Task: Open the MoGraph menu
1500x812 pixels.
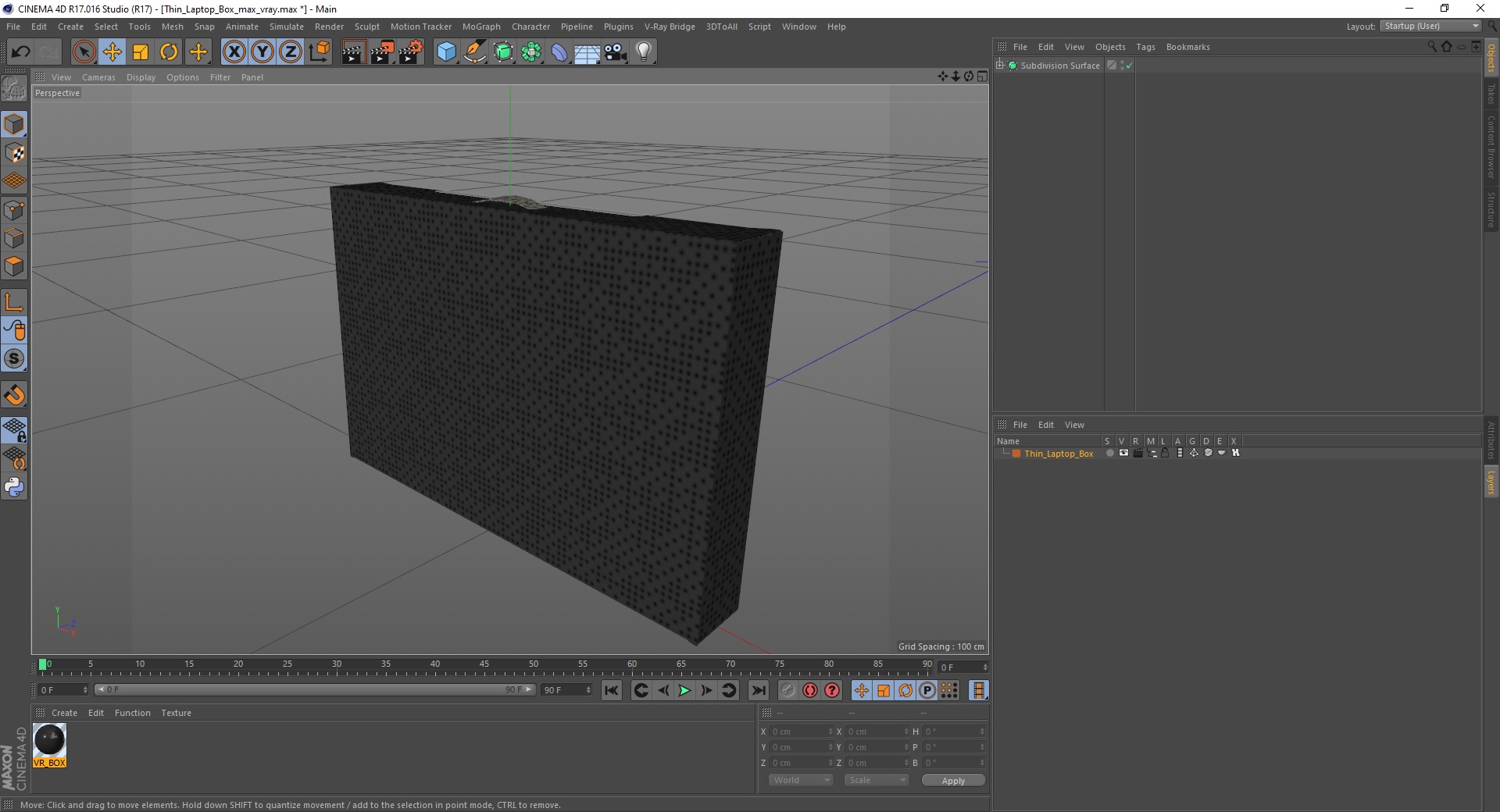Action: point(481,27)
